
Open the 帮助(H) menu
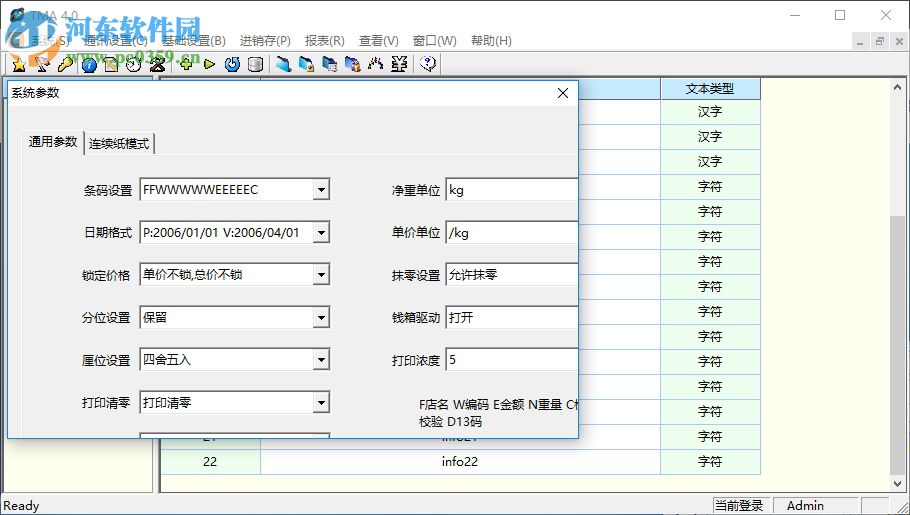(492, 41)
